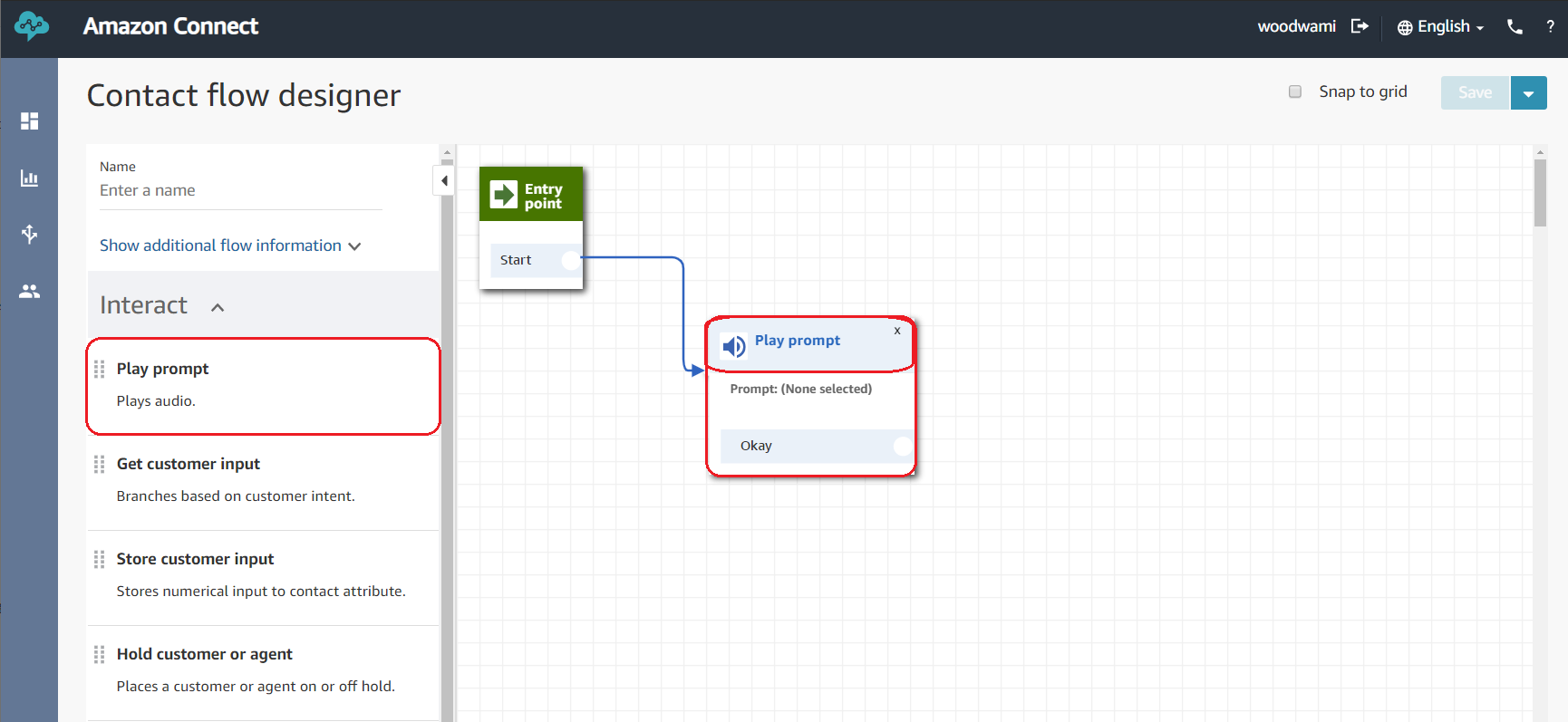Screen dimensions: 1568x722
Task: Click the Start output connector circle
Action: pos(570,261)
